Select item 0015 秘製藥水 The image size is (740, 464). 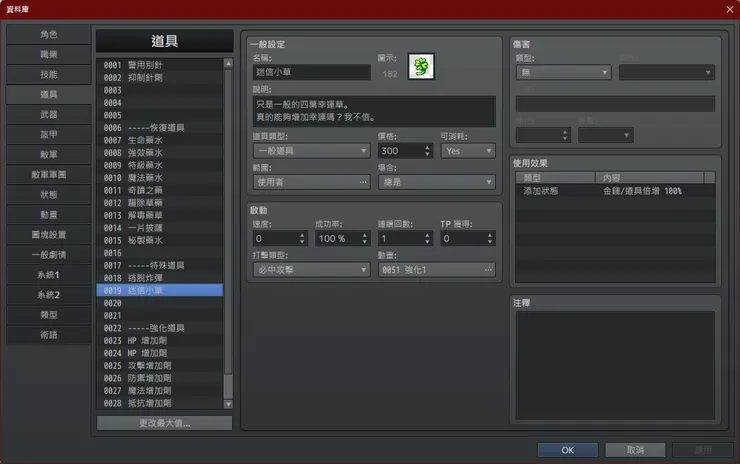160,240
